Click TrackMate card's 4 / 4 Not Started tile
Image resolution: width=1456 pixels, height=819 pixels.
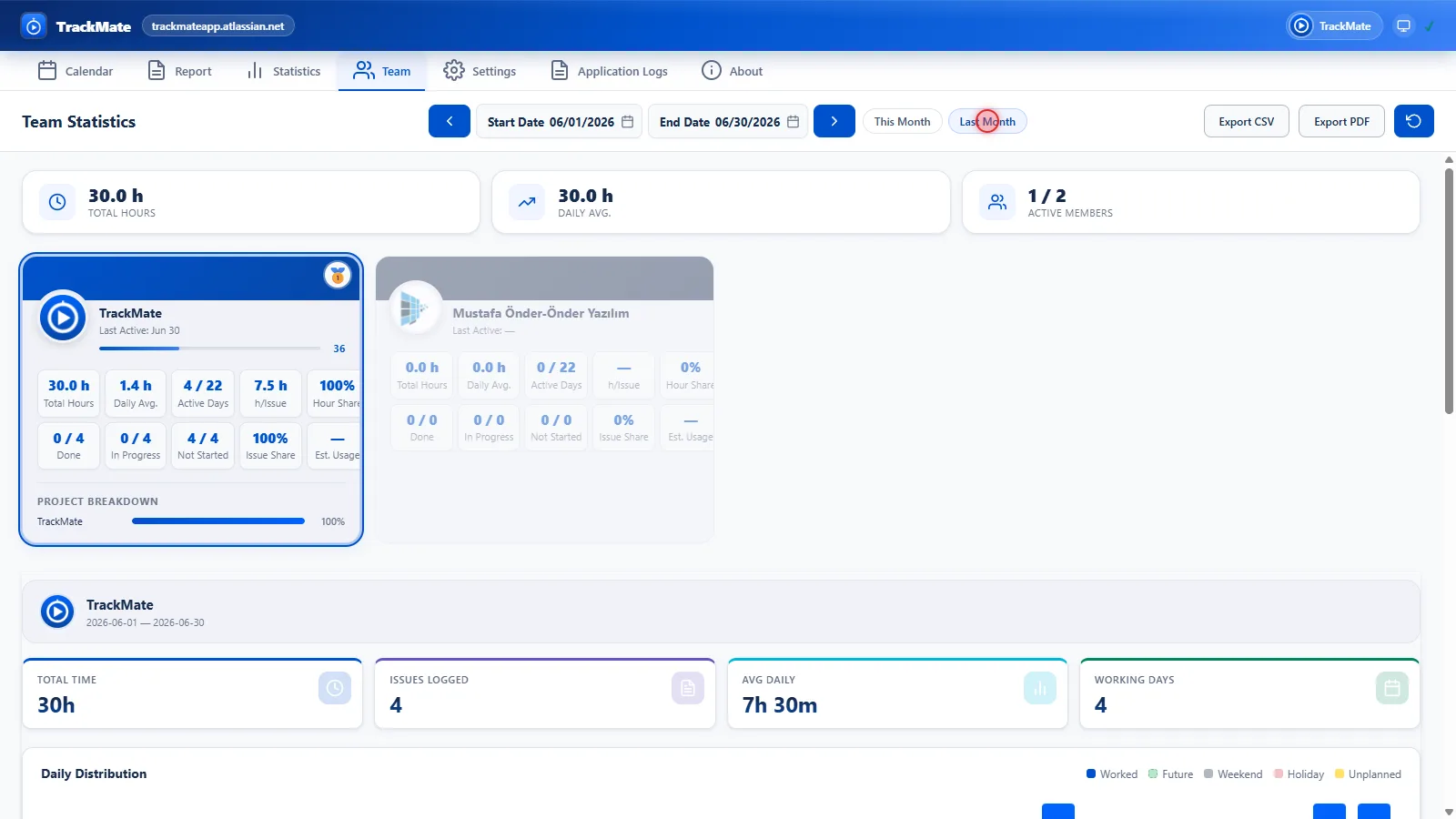point(203,446)
